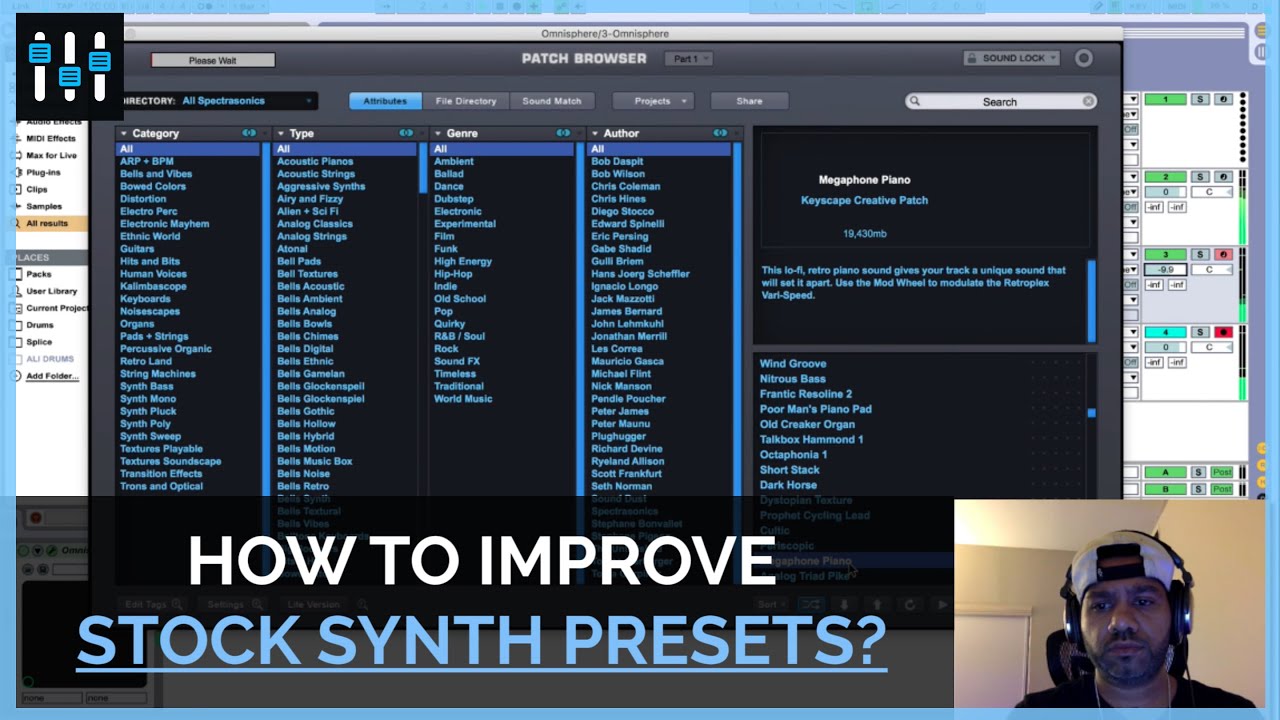1280x720 pixels.
Task: Open Packs in Ableton Places sidebar
Action: (39, 274)
